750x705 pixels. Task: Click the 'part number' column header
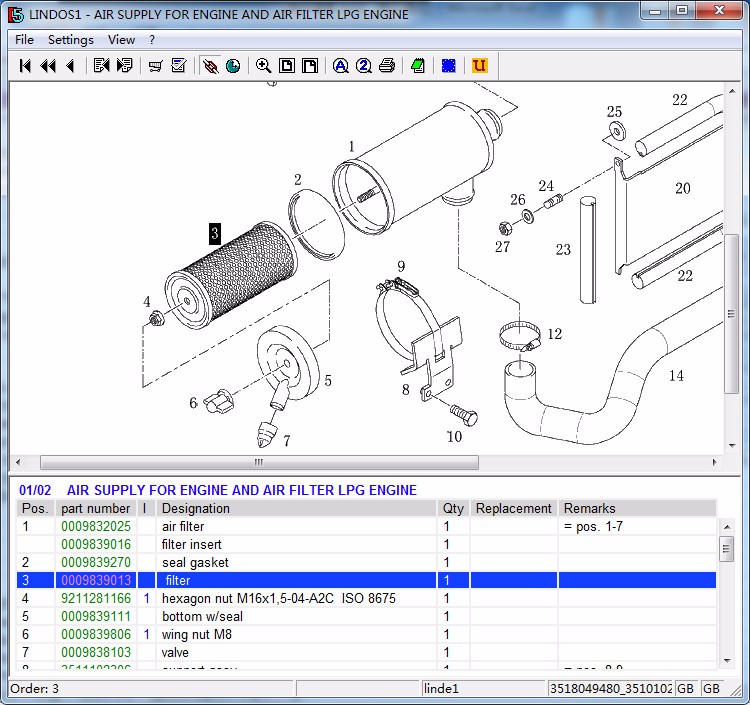point(96,508)
